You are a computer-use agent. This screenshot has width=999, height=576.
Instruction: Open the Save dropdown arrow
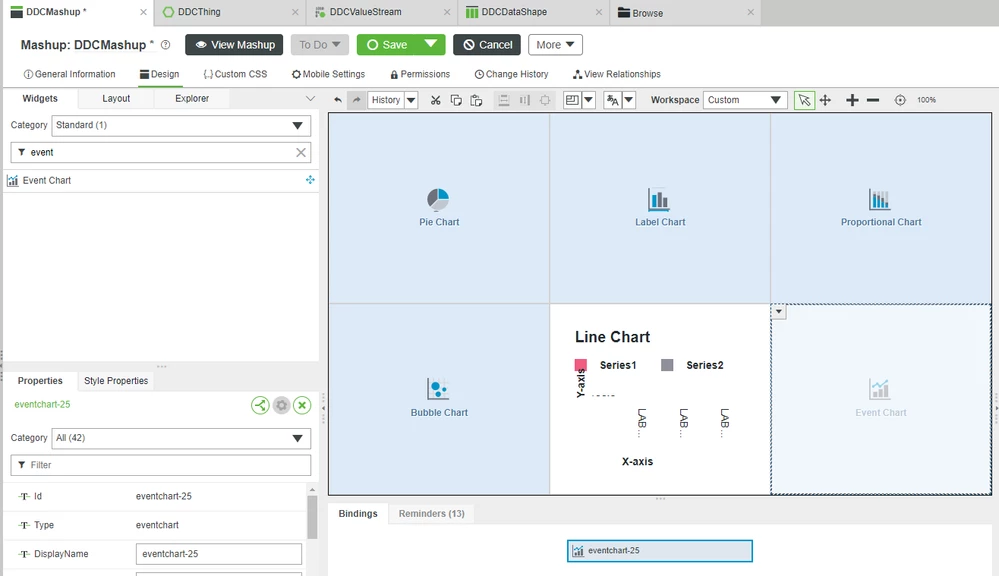pos(431,45)
